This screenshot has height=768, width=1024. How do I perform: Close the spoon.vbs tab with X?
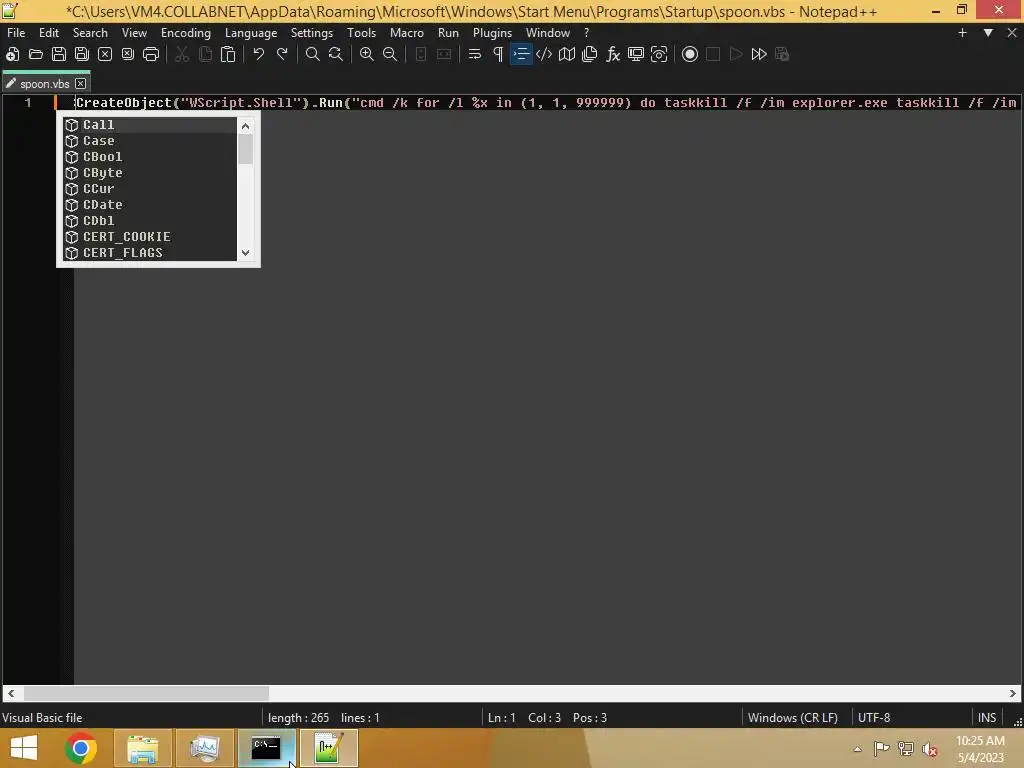click(x=80, y=84)
